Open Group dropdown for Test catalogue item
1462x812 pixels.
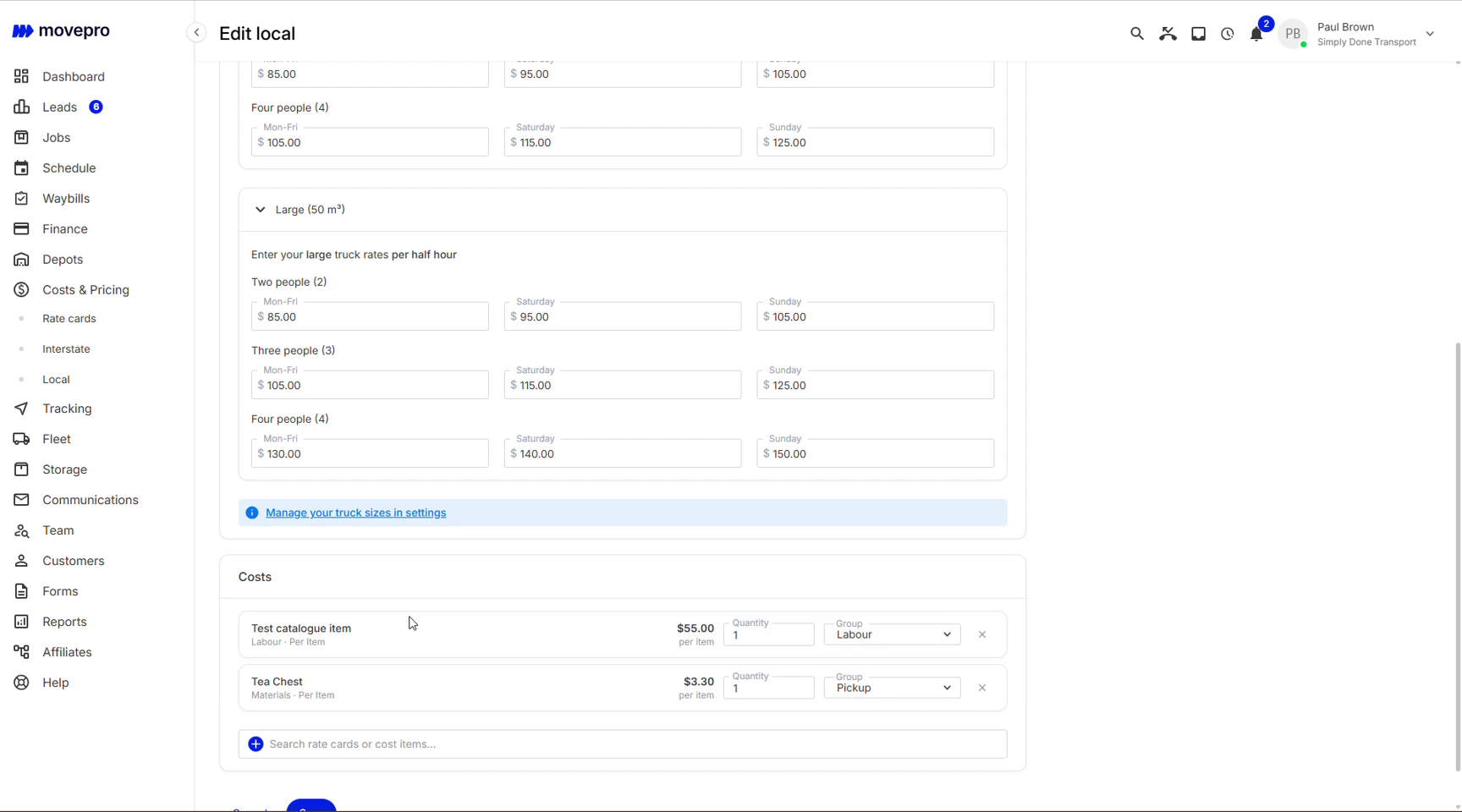[x=892, y=634]
